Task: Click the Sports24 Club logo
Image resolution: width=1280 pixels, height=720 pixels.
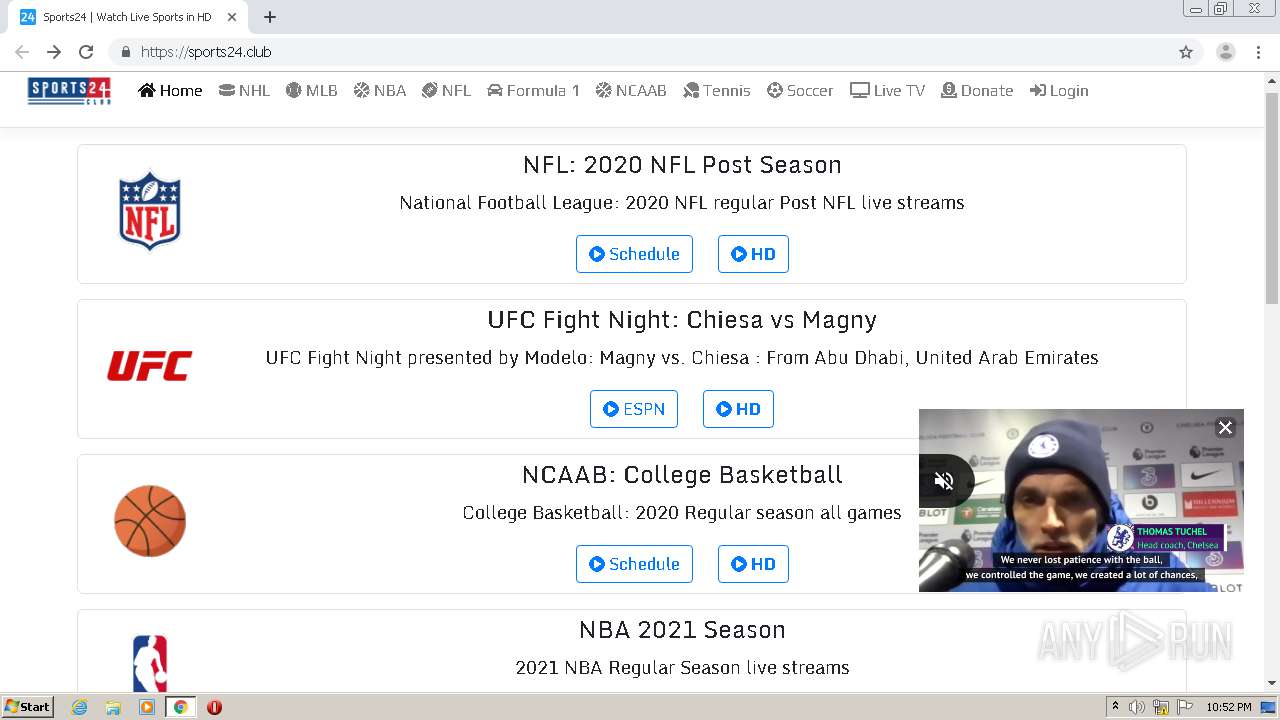Action: pyautogui.click(x=69, y=91)
